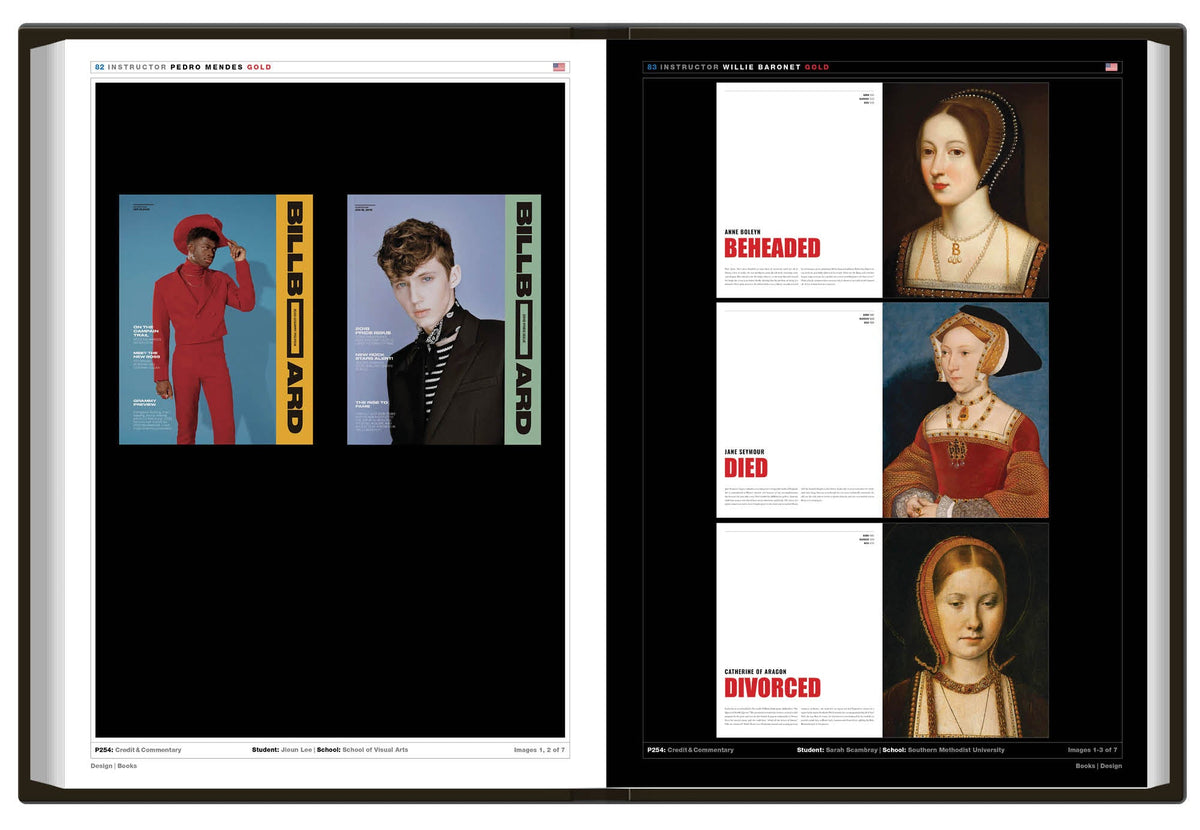
Task: Click 'GRAMMY PREVIEW' cover line
Action: 145,403
